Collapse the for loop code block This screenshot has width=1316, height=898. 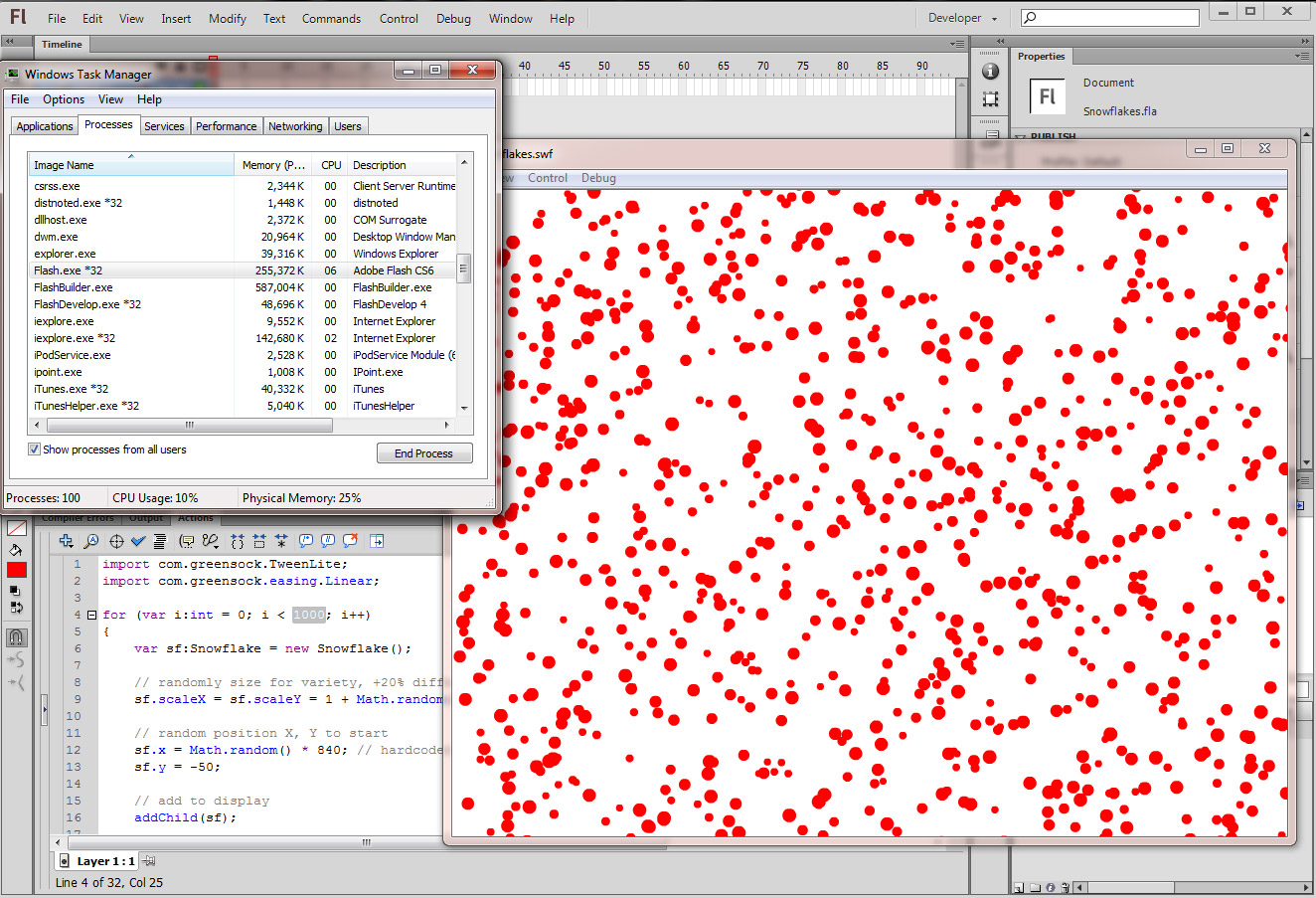pyautogui.click(x=91, y=615)
